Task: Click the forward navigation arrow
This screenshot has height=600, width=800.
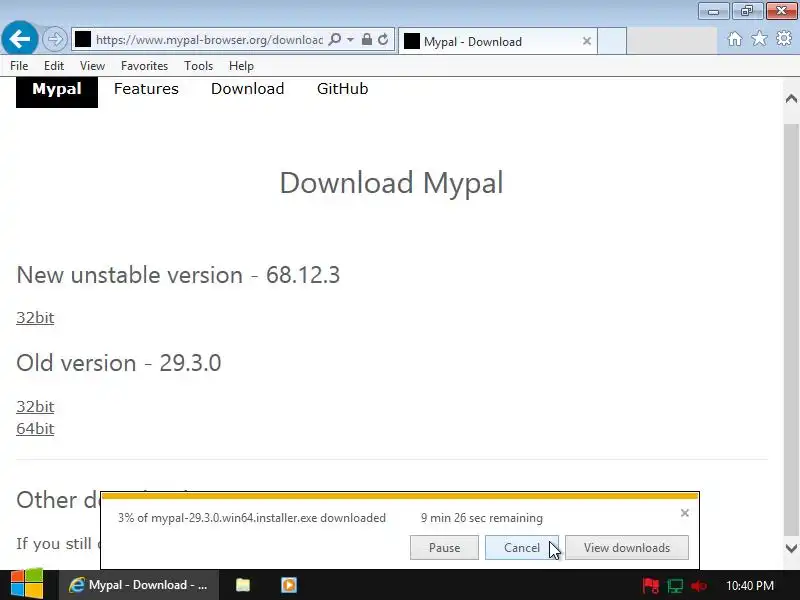Action: pos(55,39)
